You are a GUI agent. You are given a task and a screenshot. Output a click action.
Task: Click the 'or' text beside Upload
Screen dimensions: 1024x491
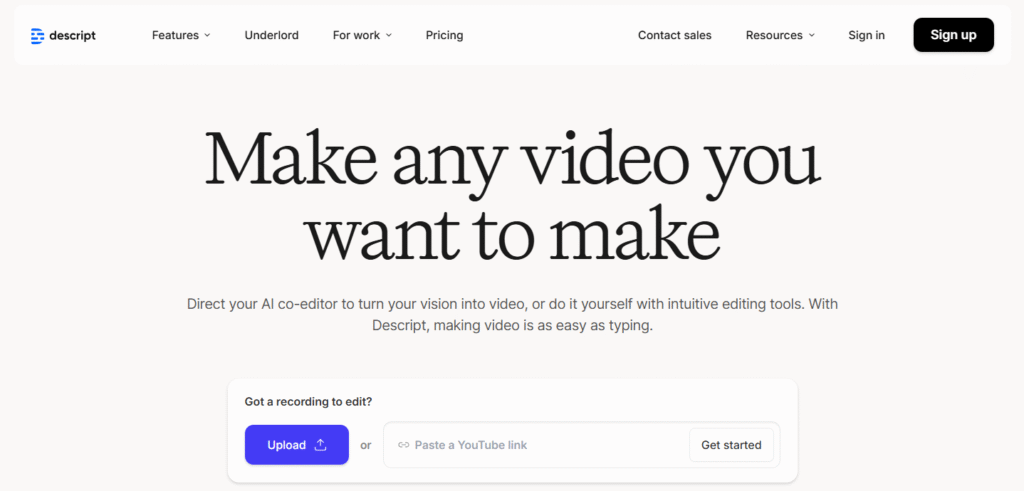366,445
